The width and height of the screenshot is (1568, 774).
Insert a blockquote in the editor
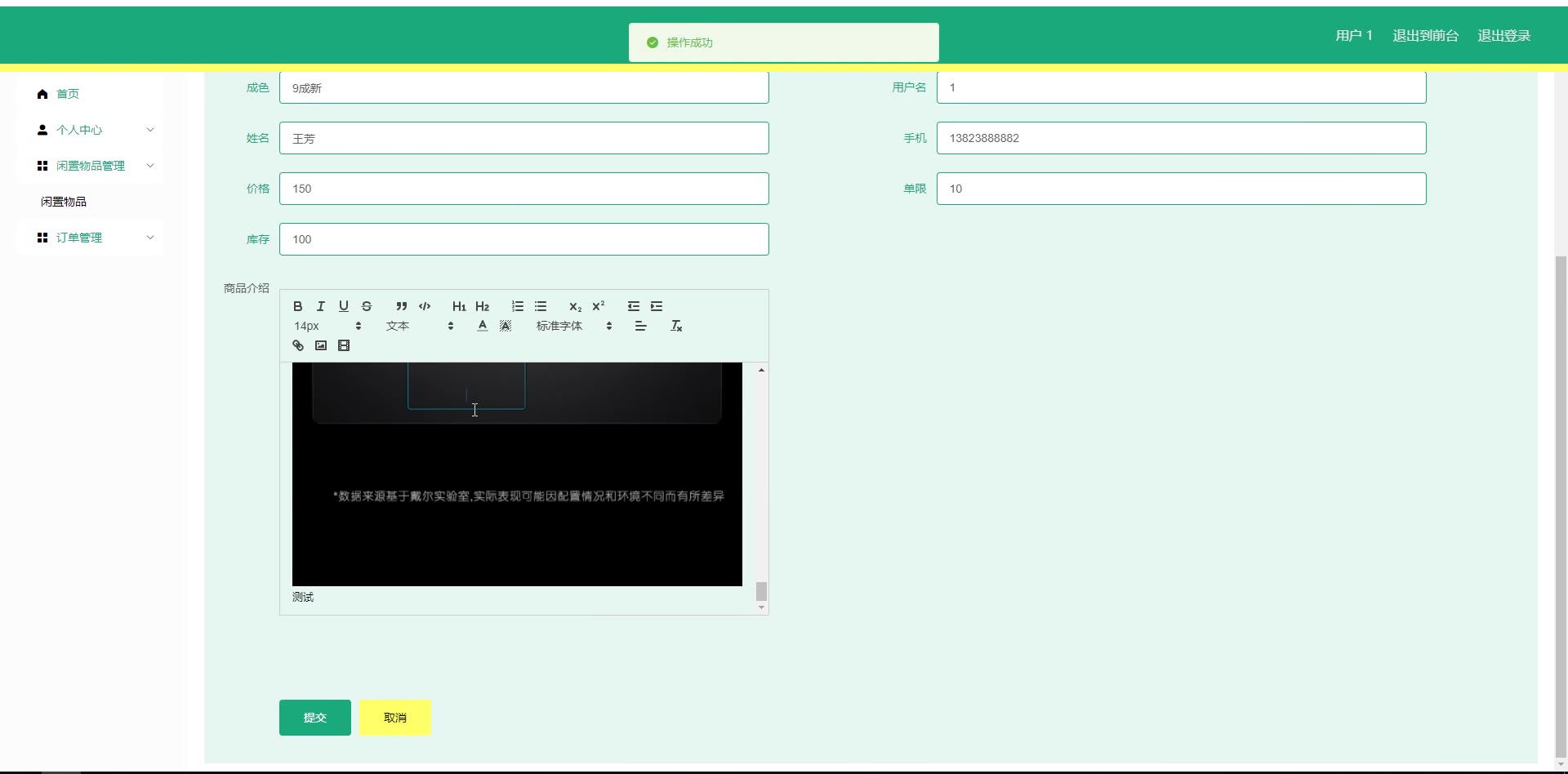click(x=401, y=306)
